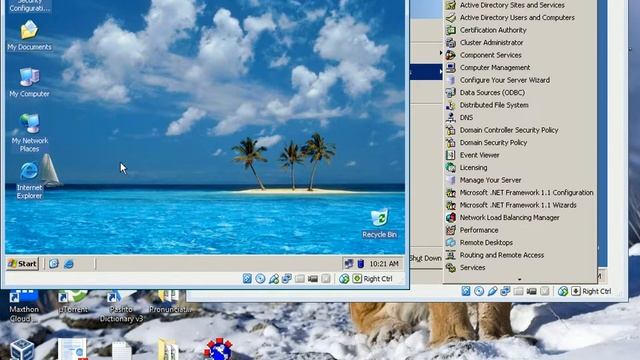The height and width of the screenshot is (360, 640).
Task: Expand menu with bottom scroll arrow
Action: [x=520, y=279]
